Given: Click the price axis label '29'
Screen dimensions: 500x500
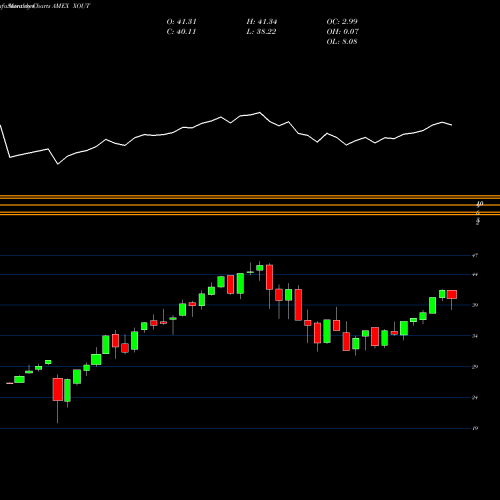Looking at the screenshot, I should [475, 367].
